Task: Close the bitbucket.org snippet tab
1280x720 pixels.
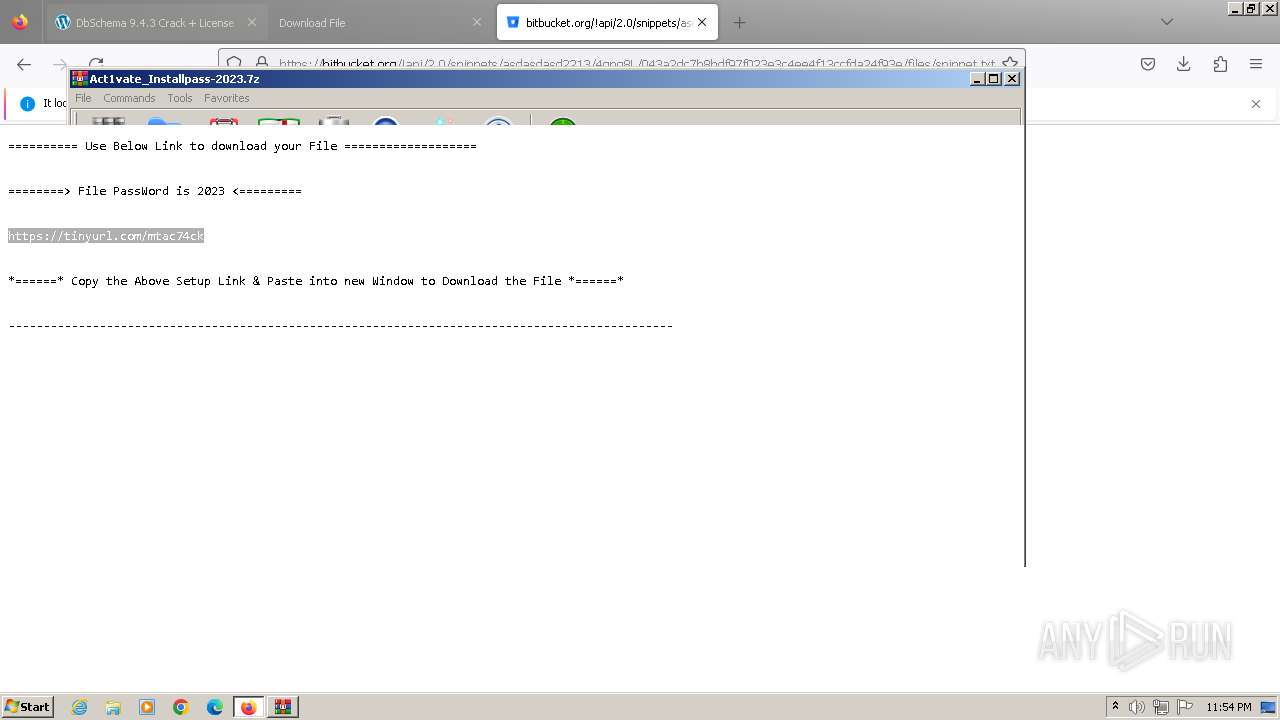Action: click(702, 22)
